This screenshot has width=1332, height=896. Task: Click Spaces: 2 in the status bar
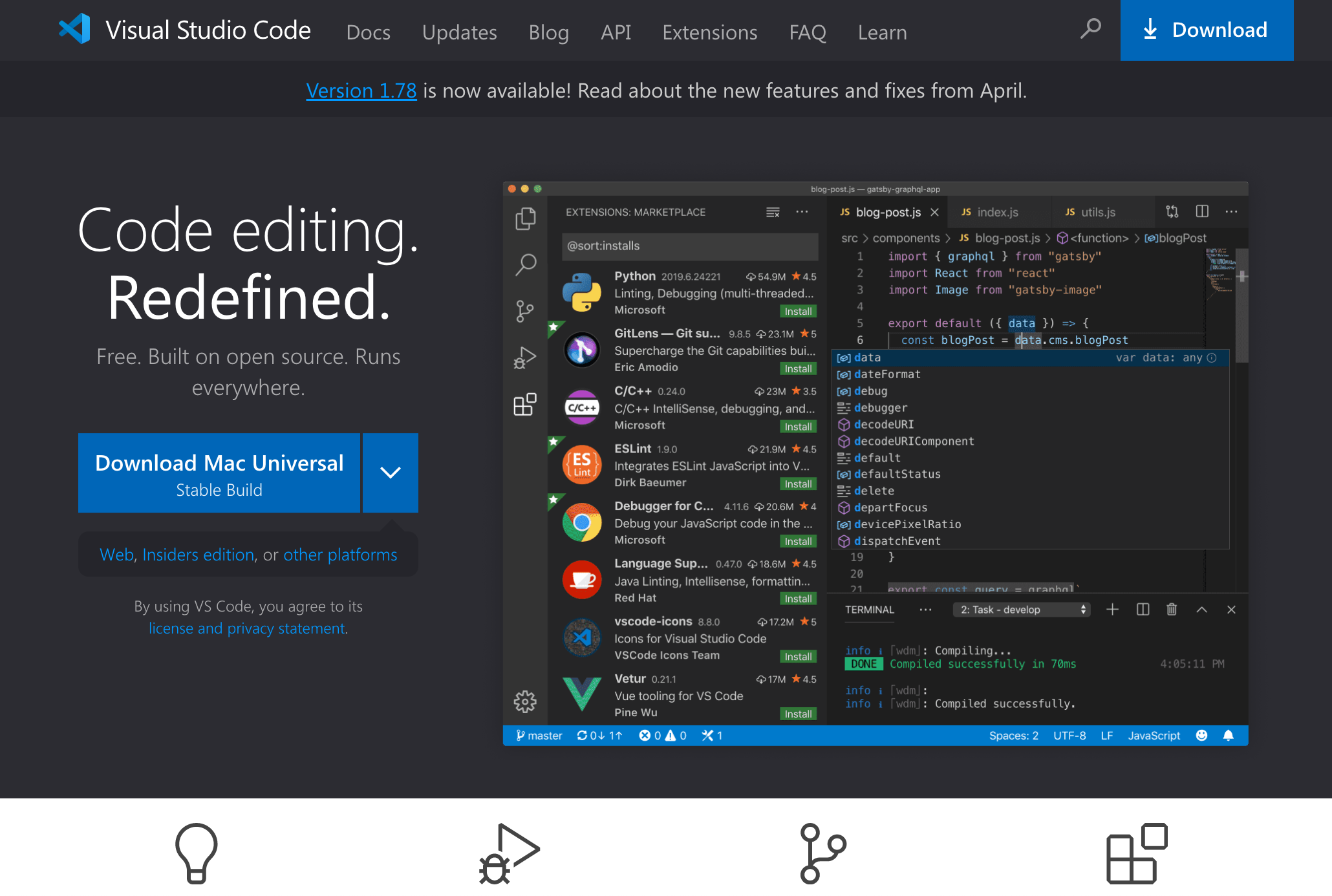(1014, 736)
